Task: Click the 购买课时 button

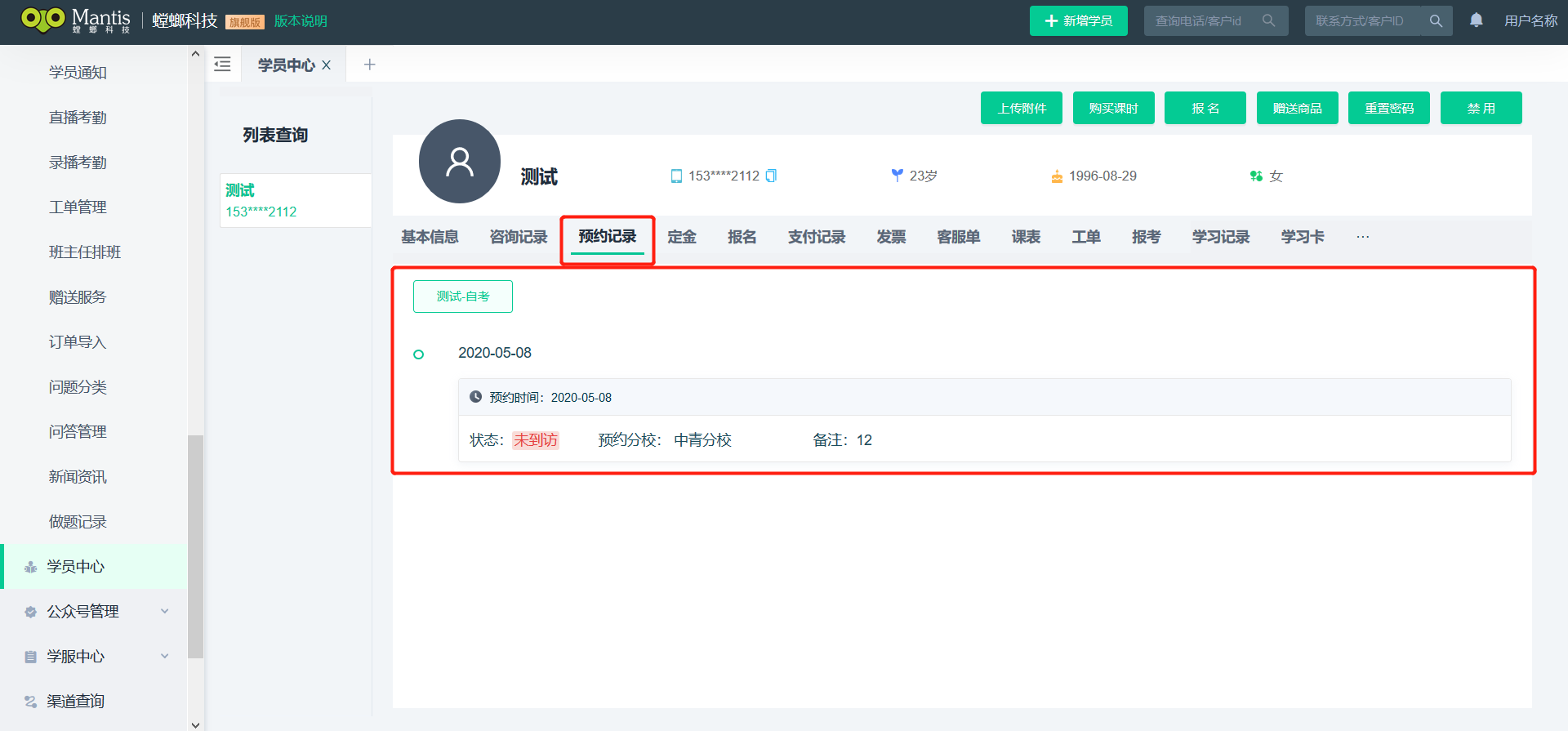Action: [1114, 108]
